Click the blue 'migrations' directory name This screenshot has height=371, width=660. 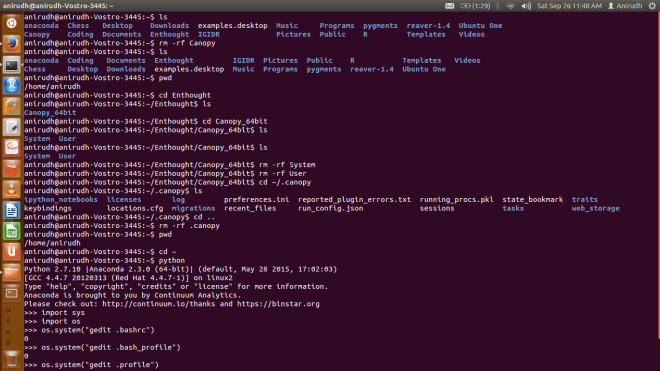(193, 208)
